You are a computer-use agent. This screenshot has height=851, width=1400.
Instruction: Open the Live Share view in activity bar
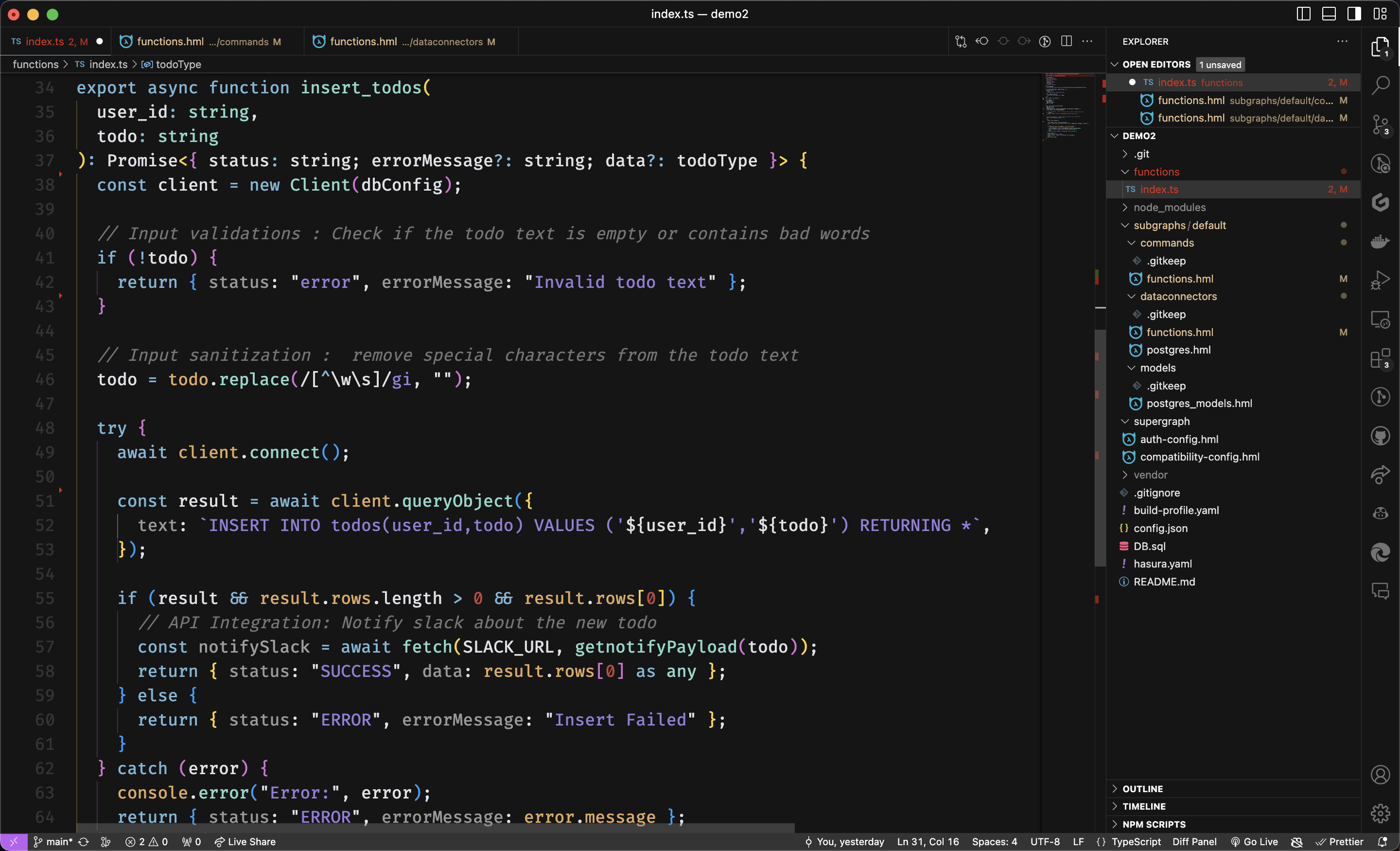point(1380,475)
